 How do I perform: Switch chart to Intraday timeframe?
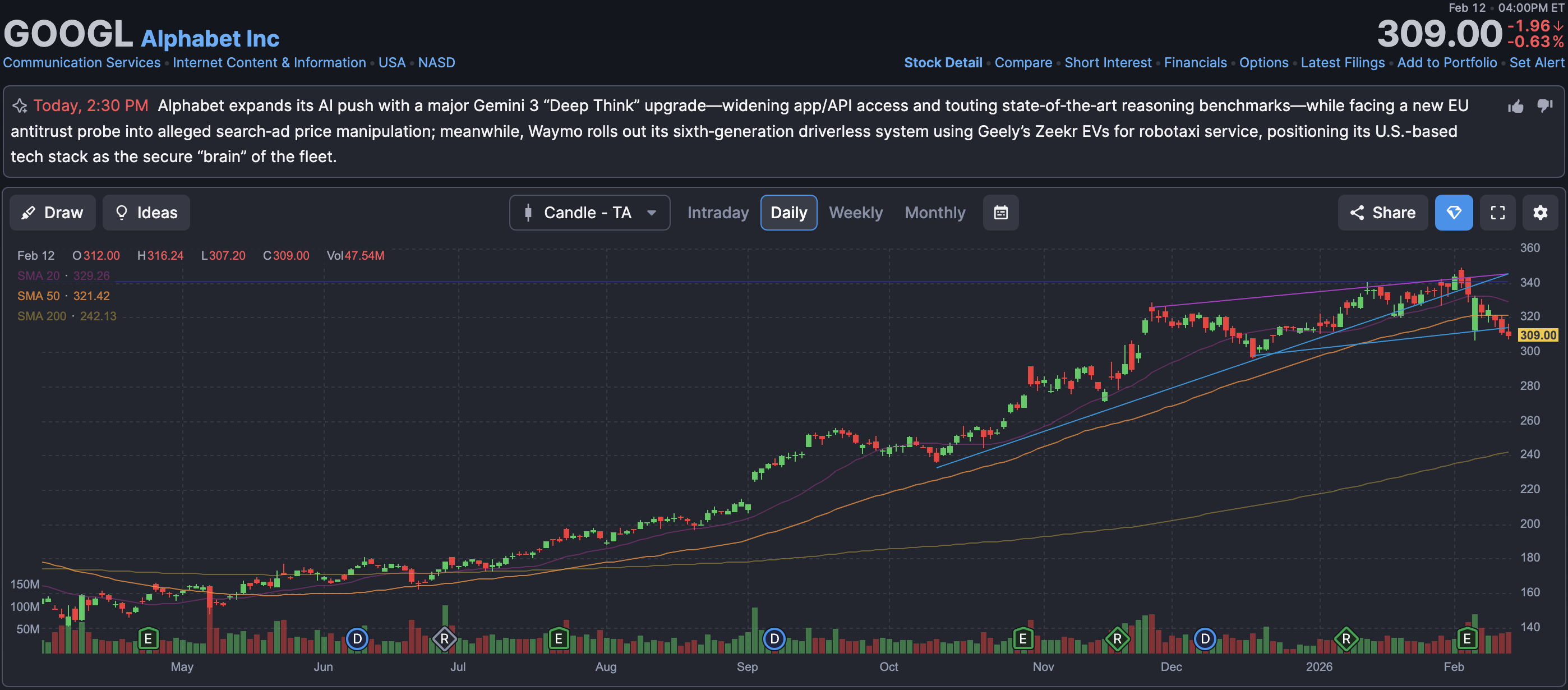(717, 213)
